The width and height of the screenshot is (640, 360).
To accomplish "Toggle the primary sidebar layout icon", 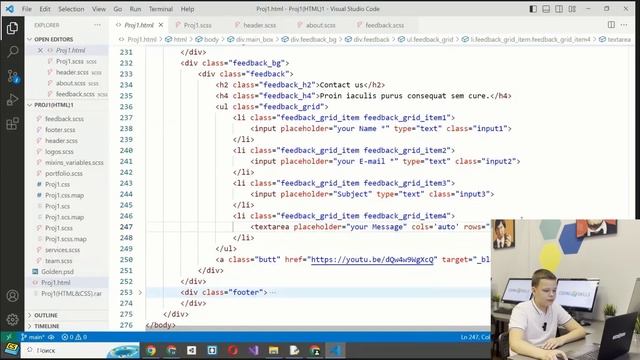I will click(x=533, y=9).
